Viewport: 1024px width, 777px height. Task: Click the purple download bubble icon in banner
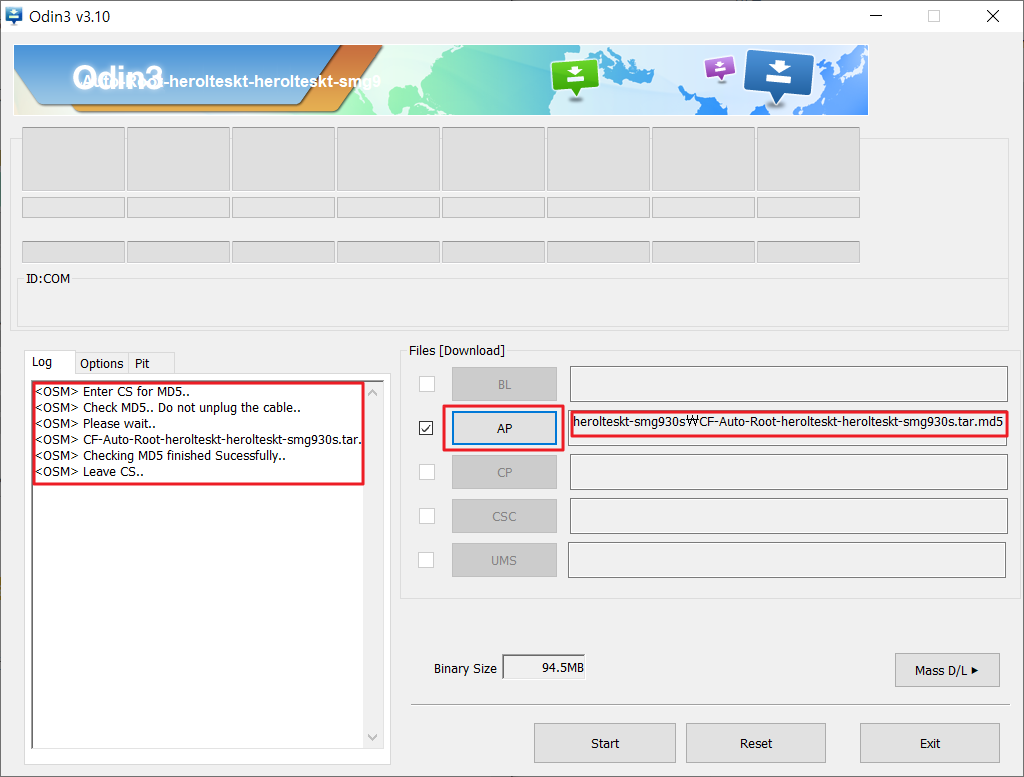720,67
